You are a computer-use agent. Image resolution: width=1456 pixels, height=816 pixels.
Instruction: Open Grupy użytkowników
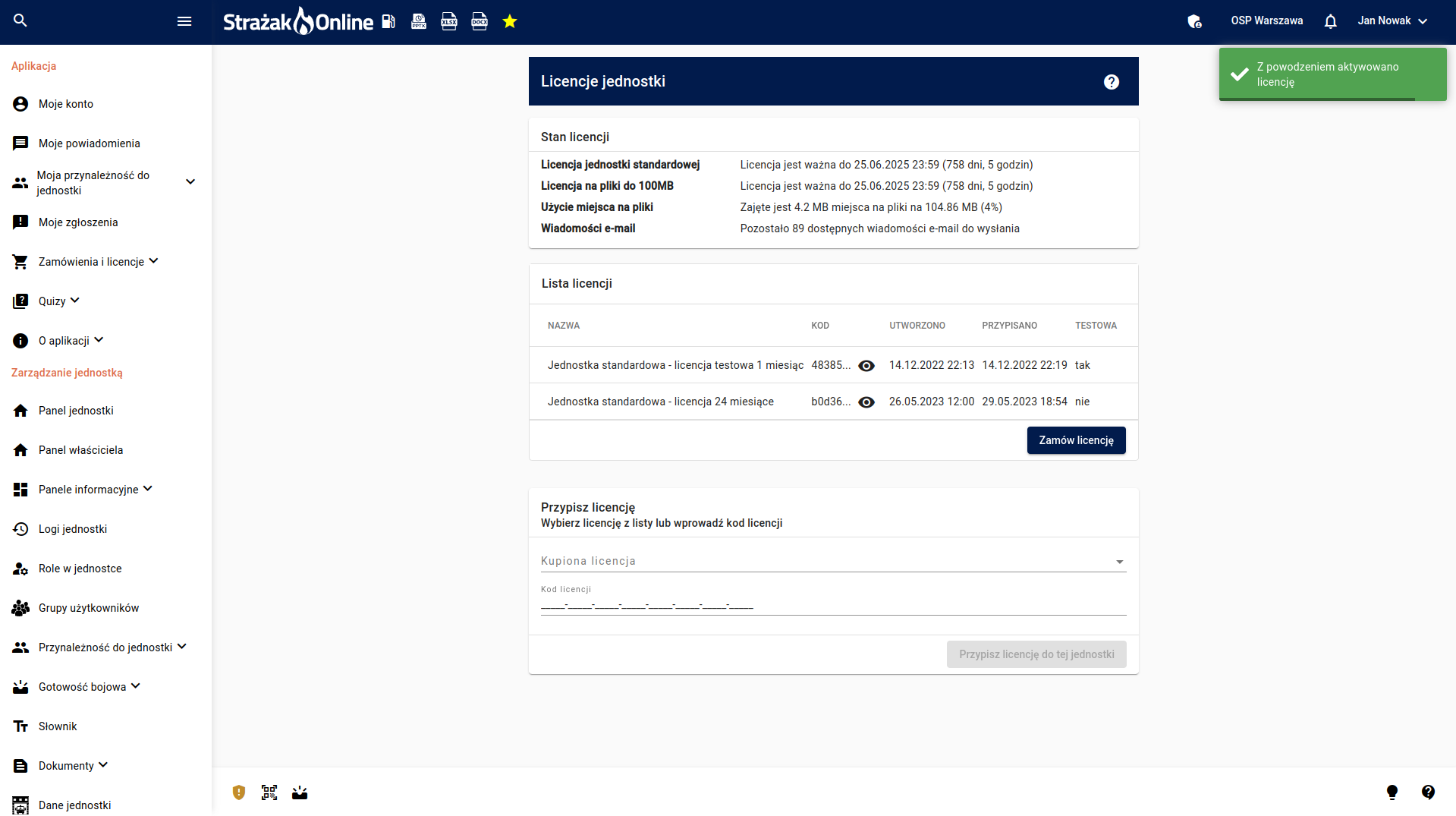coord(89,608)
